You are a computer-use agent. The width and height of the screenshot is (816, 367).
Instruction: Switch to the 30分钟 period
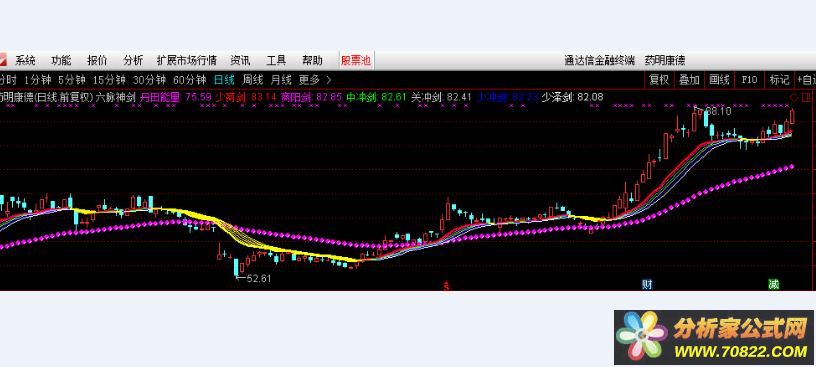coord(149,80)
